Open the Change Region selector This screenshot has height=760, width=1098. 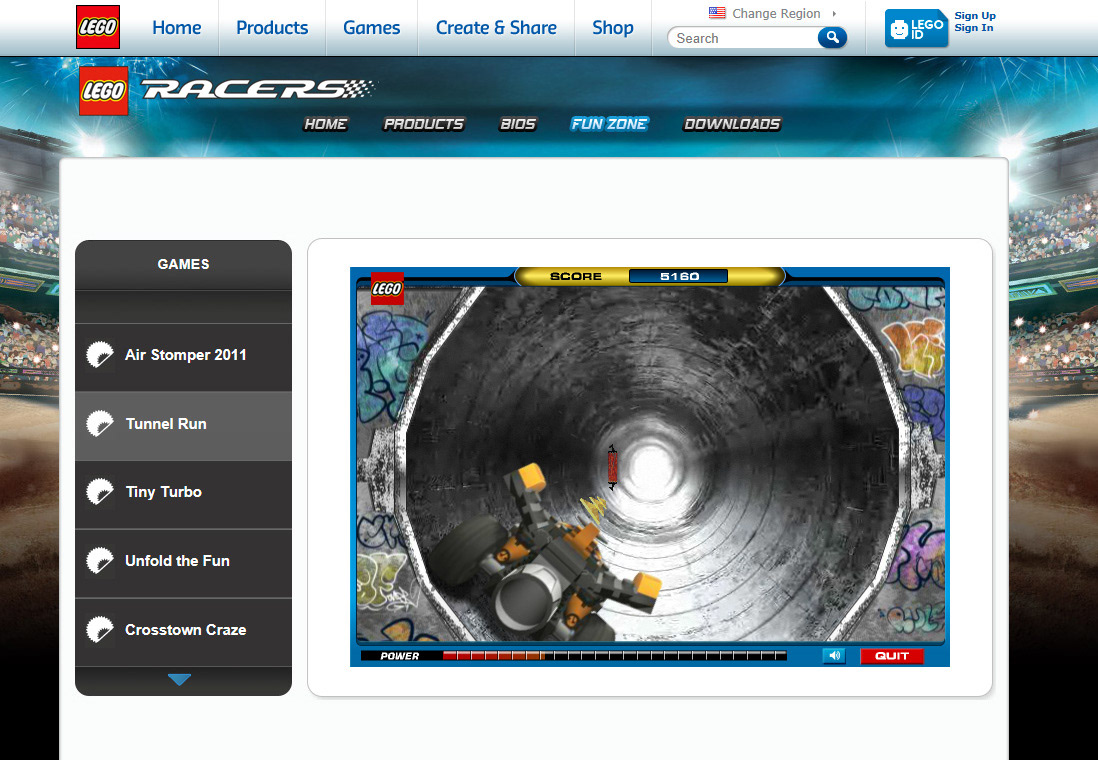tap(776, 13)
